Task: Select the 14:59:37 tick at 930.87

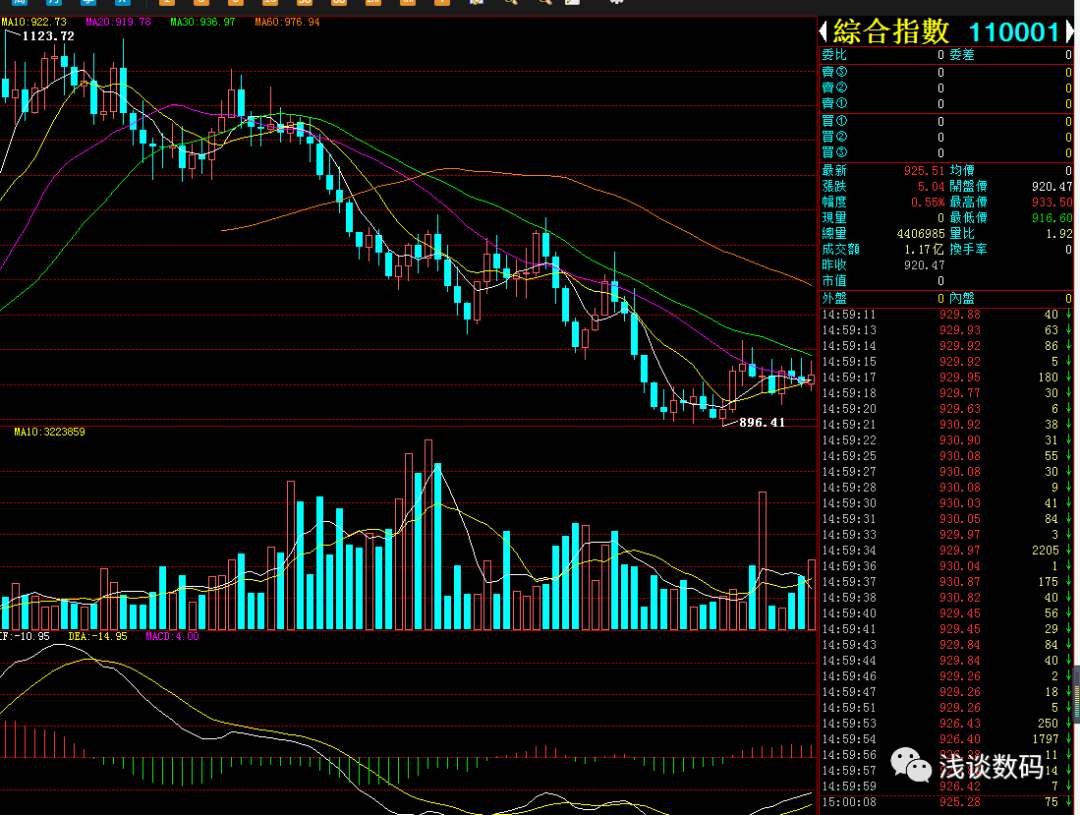Action: pyautogui.click(x=946, y=582)
